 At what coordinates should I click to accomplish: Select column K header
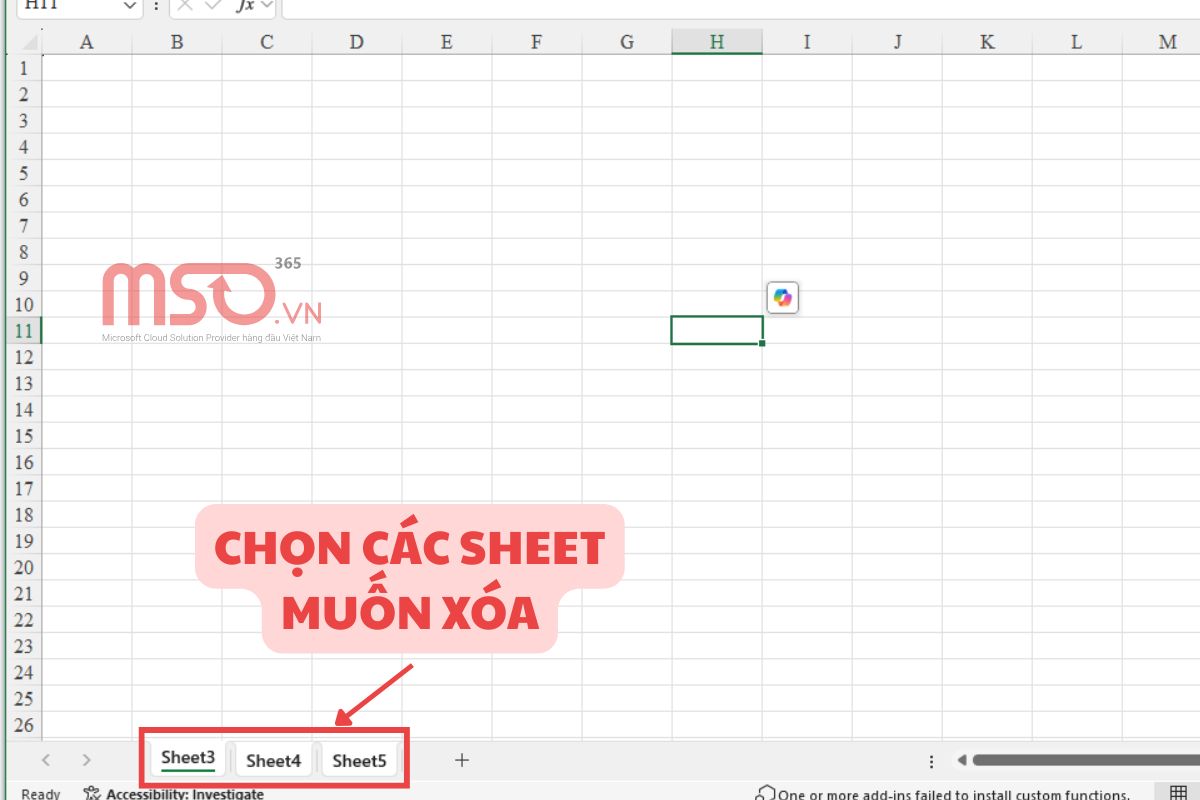[986, 42]
